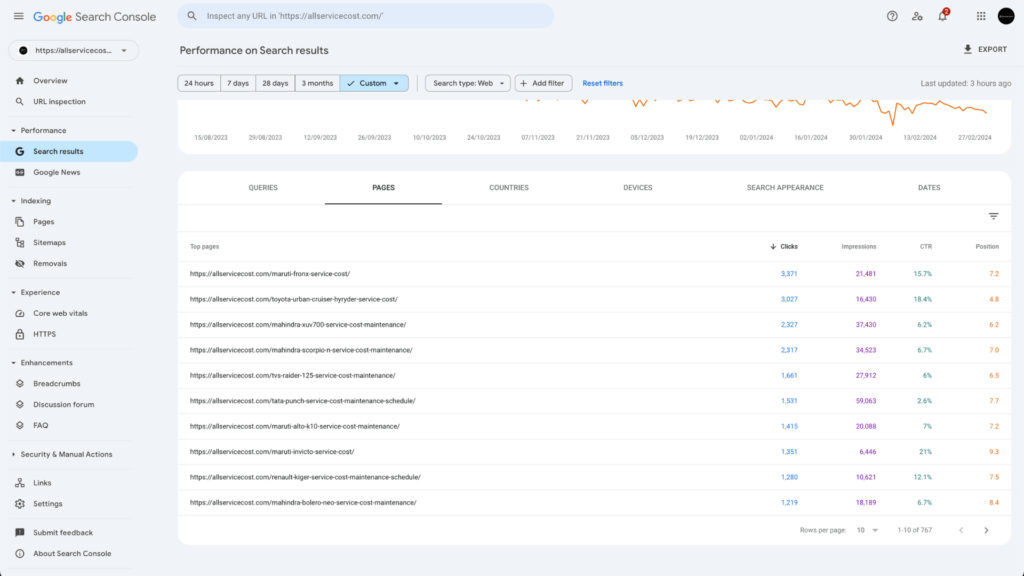Click the Removals icon
Viewport: 1024px width, 576px height.
[x=20, y=264]
